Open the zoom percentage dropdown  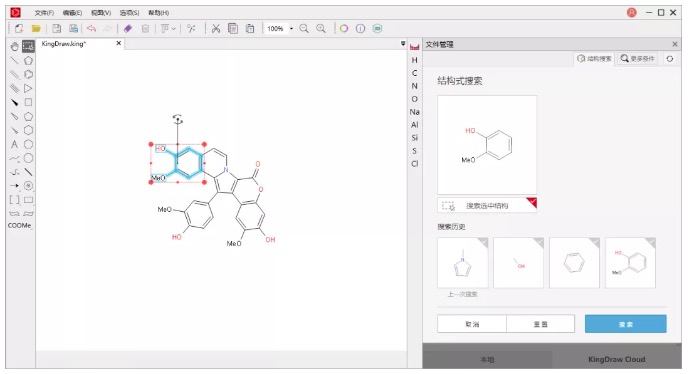[291, 29]
